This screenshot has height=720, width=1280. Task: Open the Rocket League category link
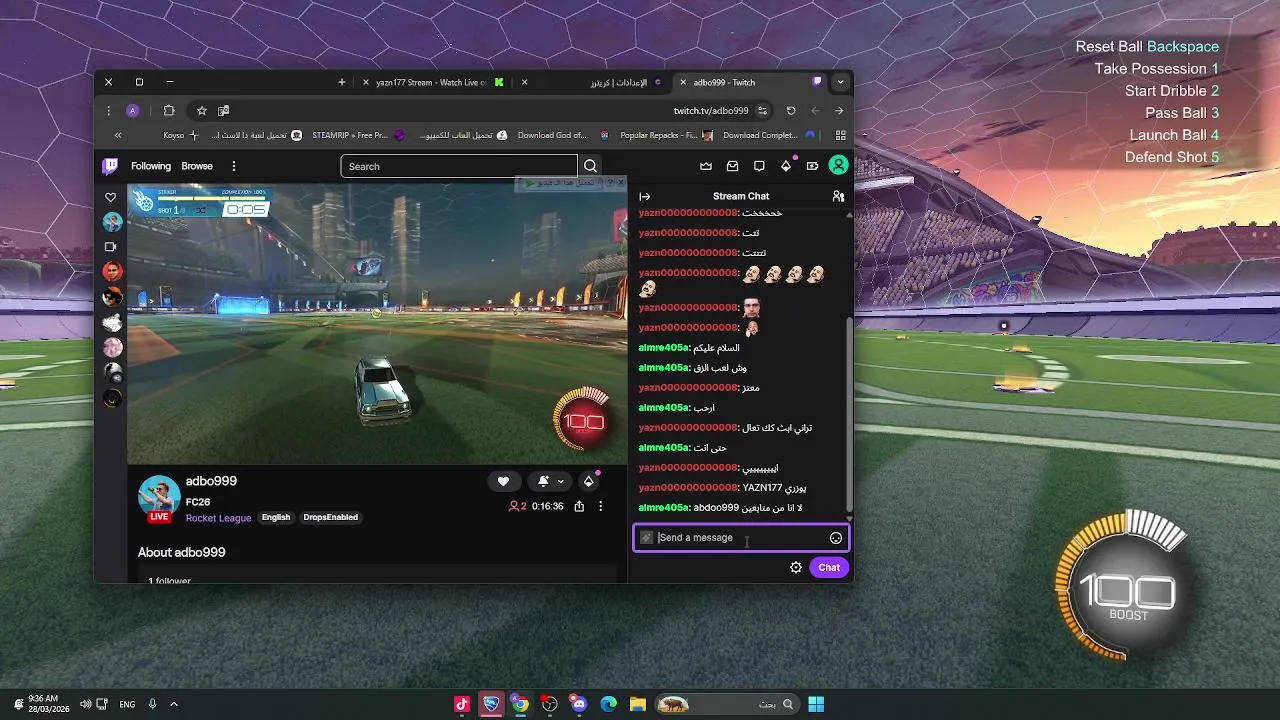218,518
